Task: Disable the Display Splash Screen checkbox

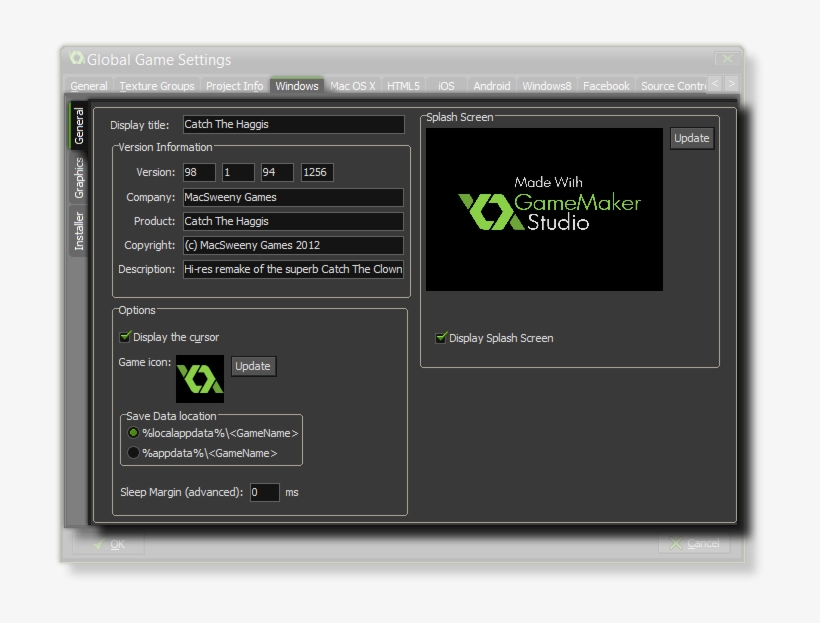Action: [441, 338]
